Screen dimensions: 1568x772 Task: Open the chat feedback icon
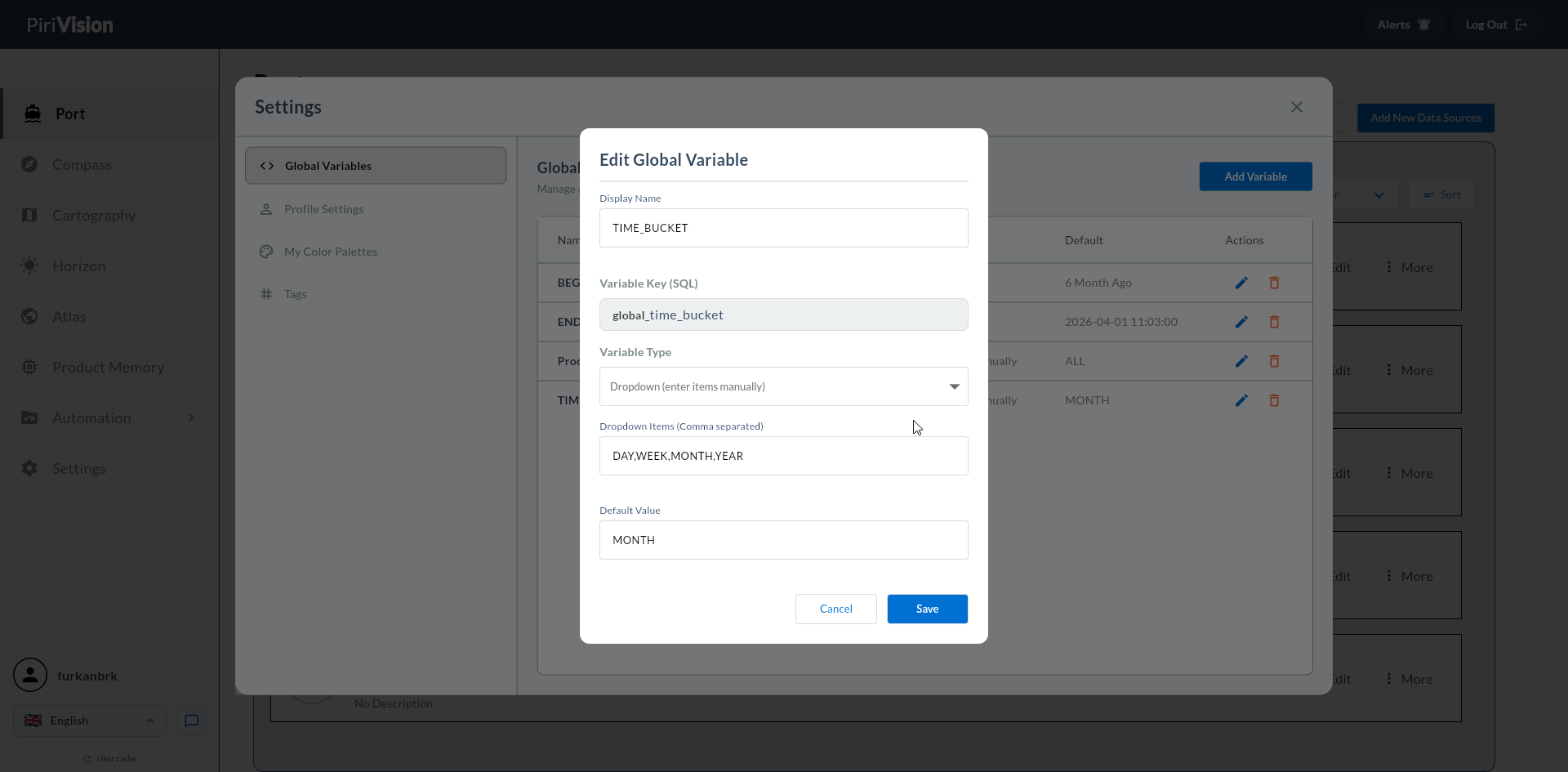click(x=191, y=721)
